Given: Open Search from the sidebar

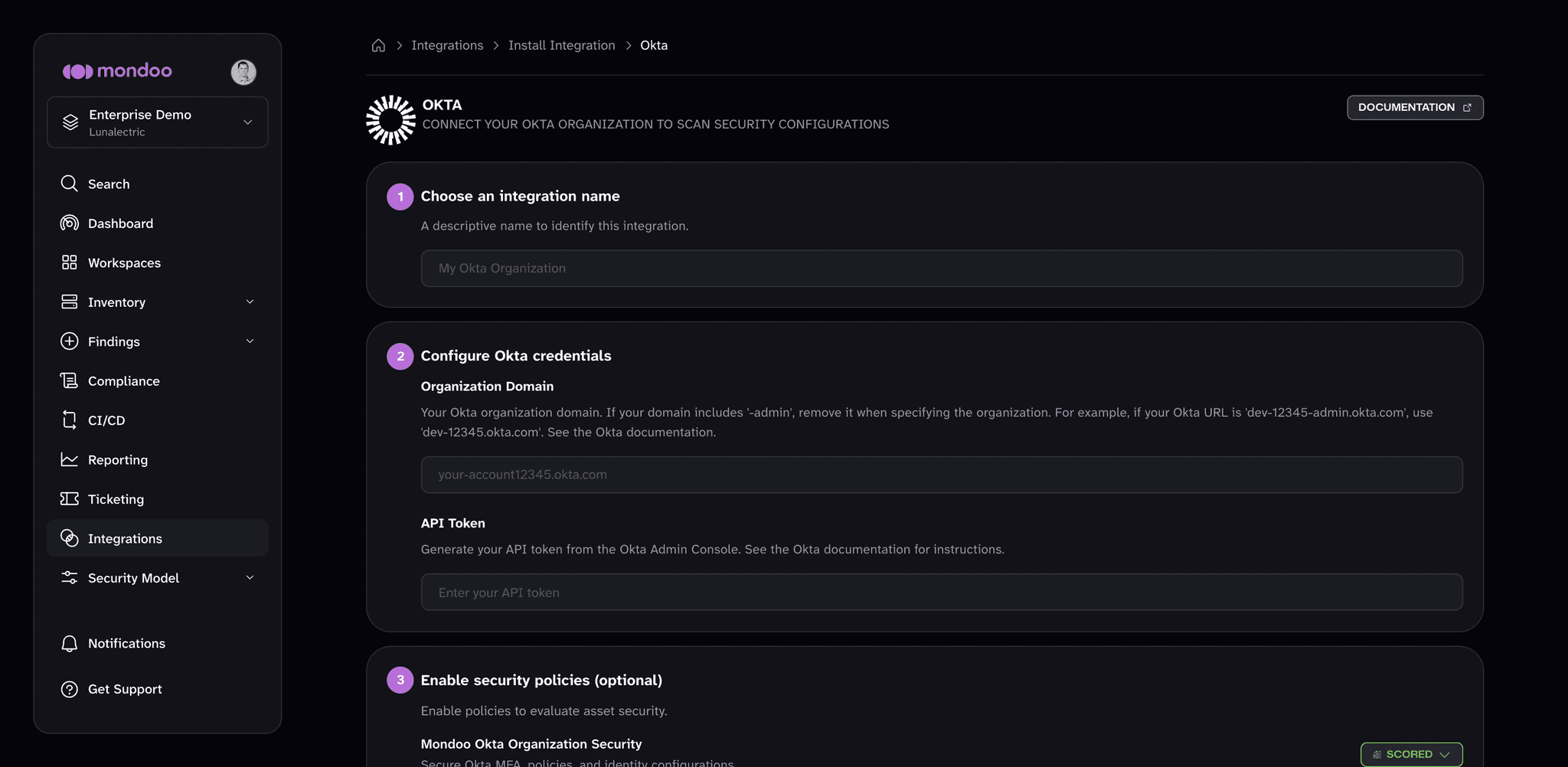Looking at the screenshot, I should point(158,184).
